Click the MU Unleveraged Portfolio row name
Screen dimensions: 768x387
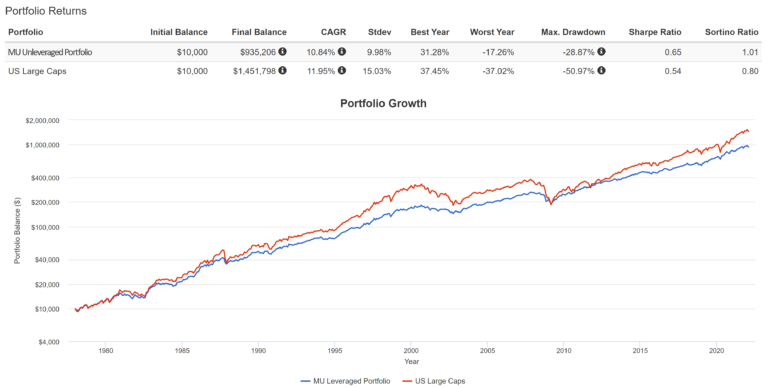pos(50,52)
